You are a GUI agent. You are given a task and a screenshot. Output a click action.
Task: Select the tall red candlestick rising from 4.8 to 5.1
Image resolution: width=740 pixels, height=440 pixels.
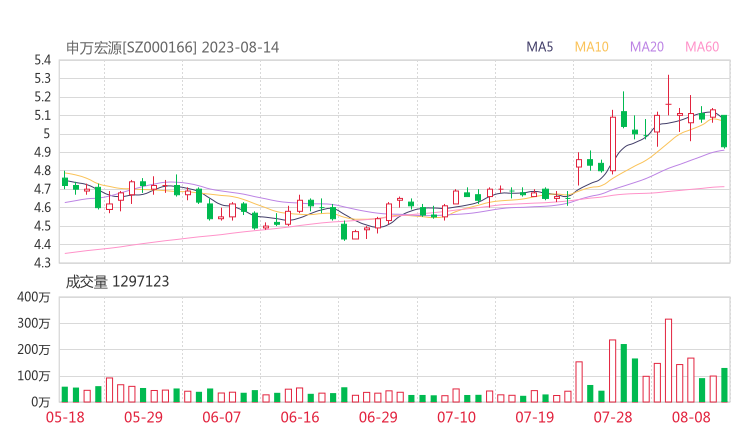[613, 142]
